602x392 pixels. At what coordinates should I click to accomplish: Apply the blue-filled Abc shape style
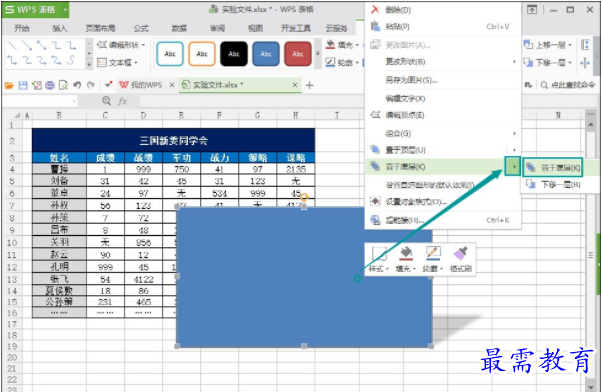click(x=266, y=54)
